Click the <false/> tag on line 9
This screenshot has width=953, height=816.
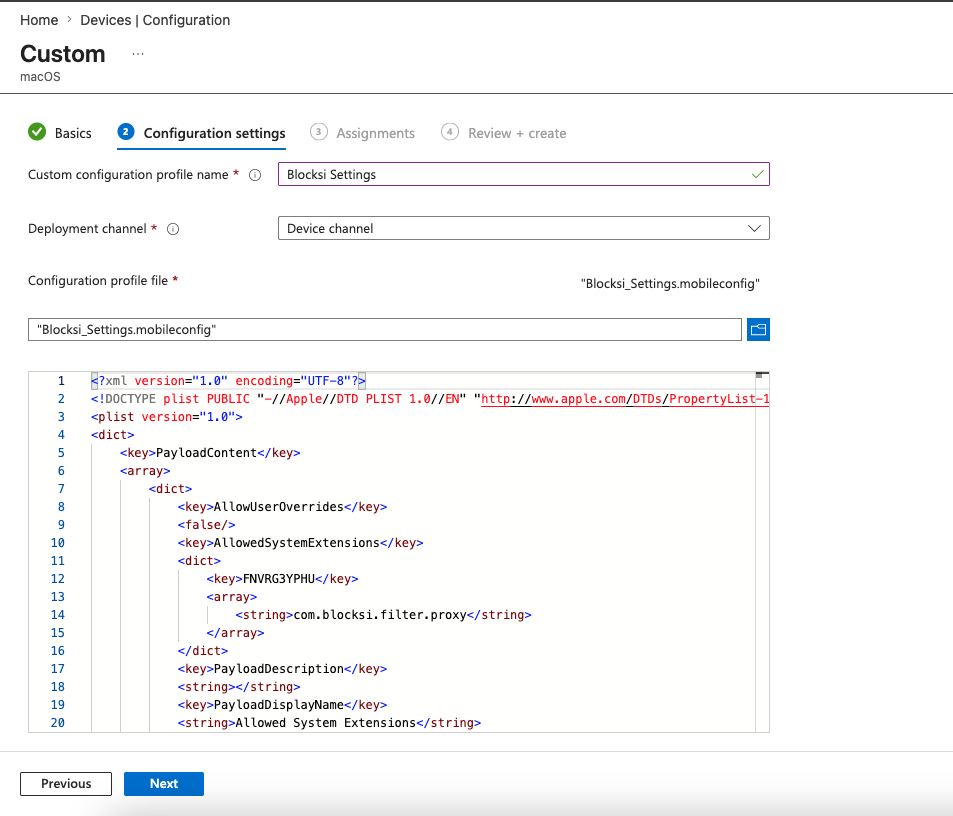click(206, 525)
